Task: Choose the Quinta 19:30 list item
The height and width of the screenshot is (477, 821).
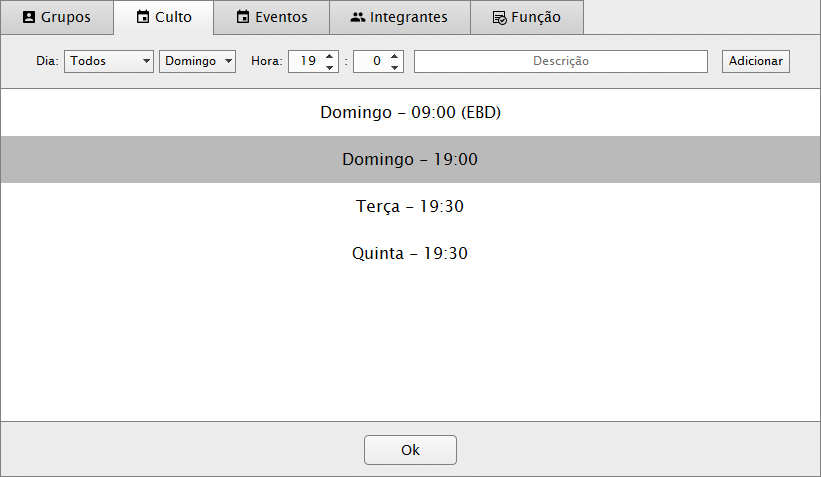Action: [410, 254]
